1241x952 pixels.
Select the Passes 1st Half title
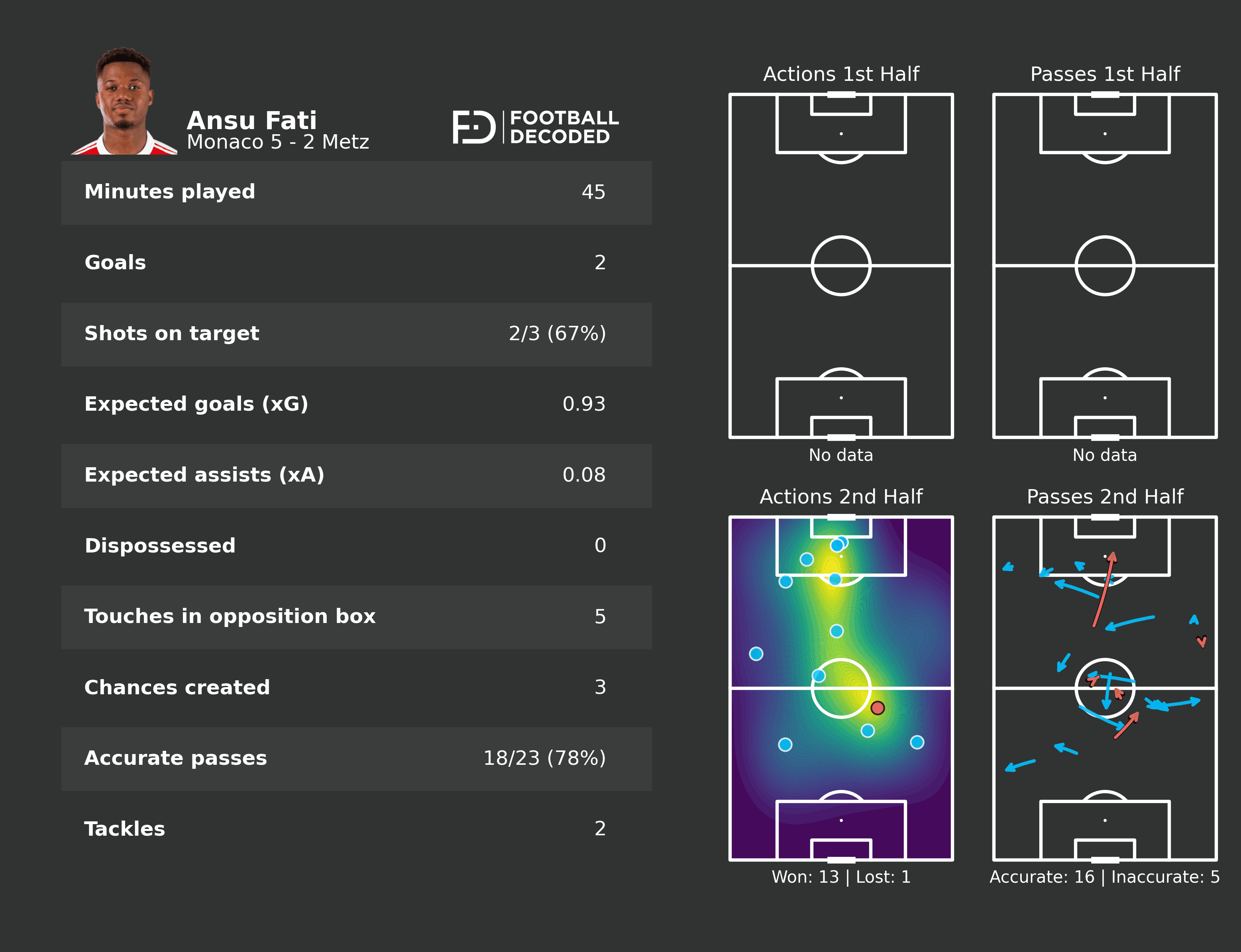(x=1105, y=74)
